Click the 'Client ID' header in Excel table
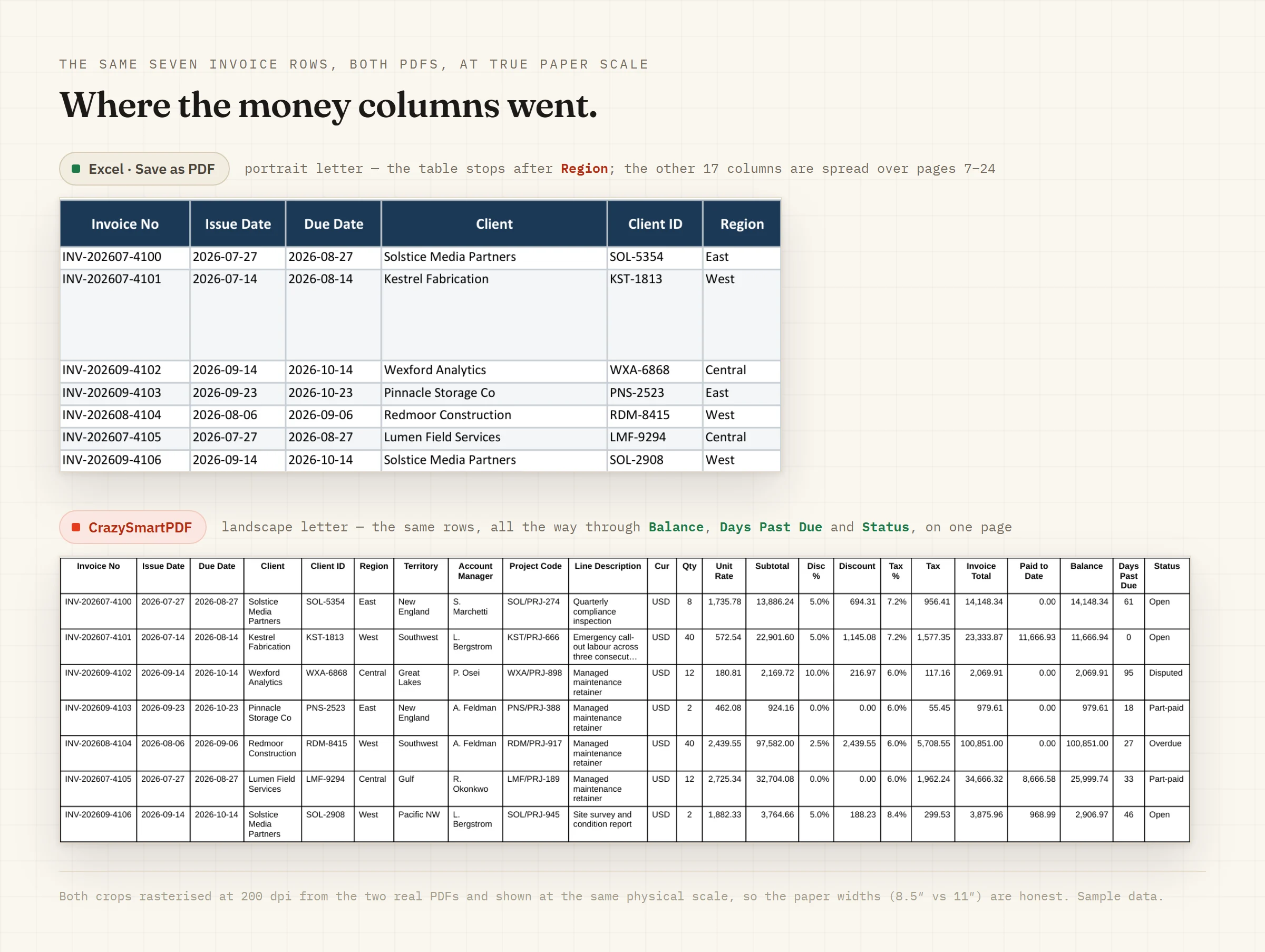This screenshot has width=1265, height=952. [x=655, y=224]
